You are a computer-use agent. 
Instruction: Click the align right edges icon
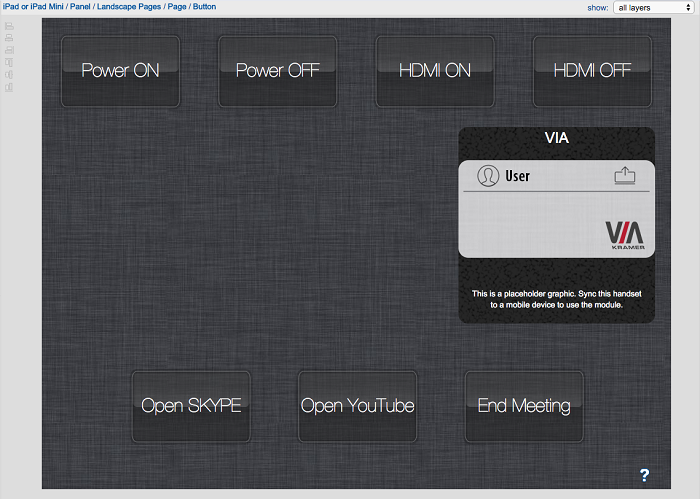(9, 50)
